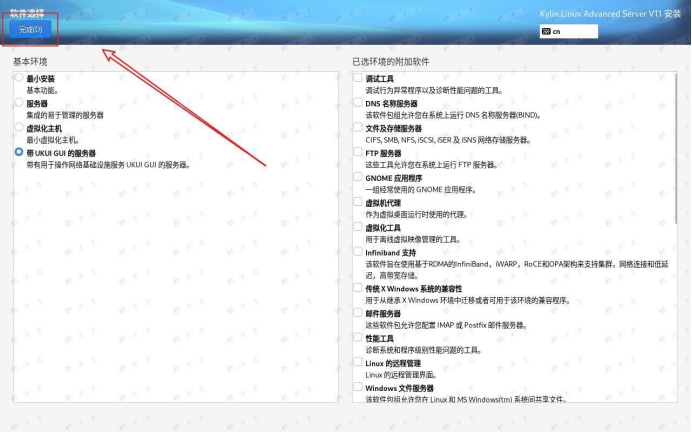The width and height of the screenshot is (692, 432).
Task: Check the Infiniband 支持 checkbox
Action: [x=358, y=252]
